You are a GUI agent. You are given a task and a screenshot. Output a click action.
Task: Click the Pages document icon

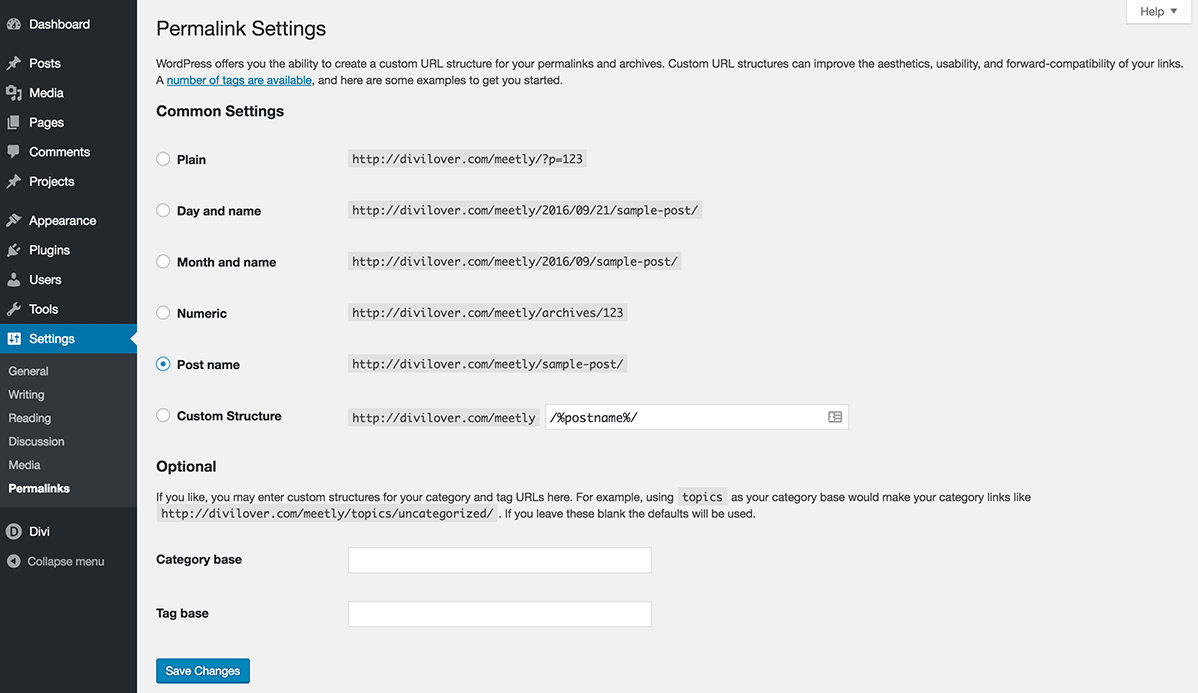tap(14, 122)
